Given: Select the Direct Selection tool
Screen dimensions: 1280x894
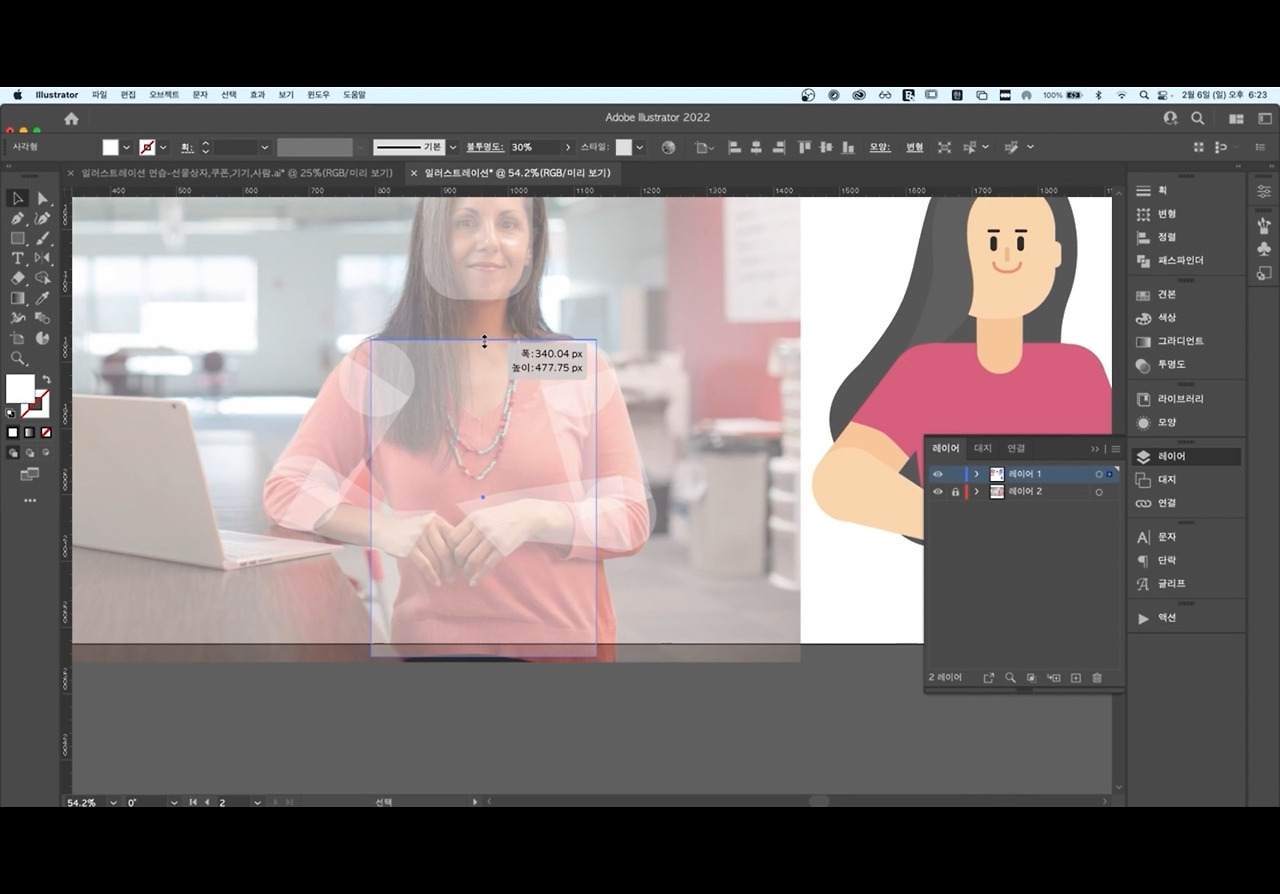Looking at the screenshot, I should [43, 199].
